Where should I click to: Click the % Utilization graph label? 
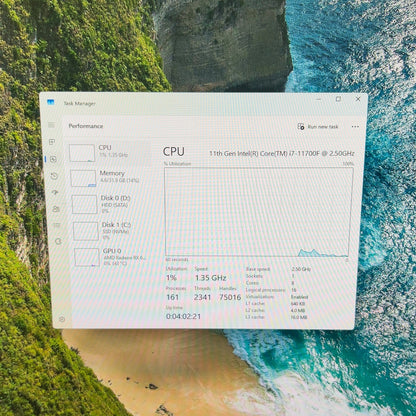[177, 163]
